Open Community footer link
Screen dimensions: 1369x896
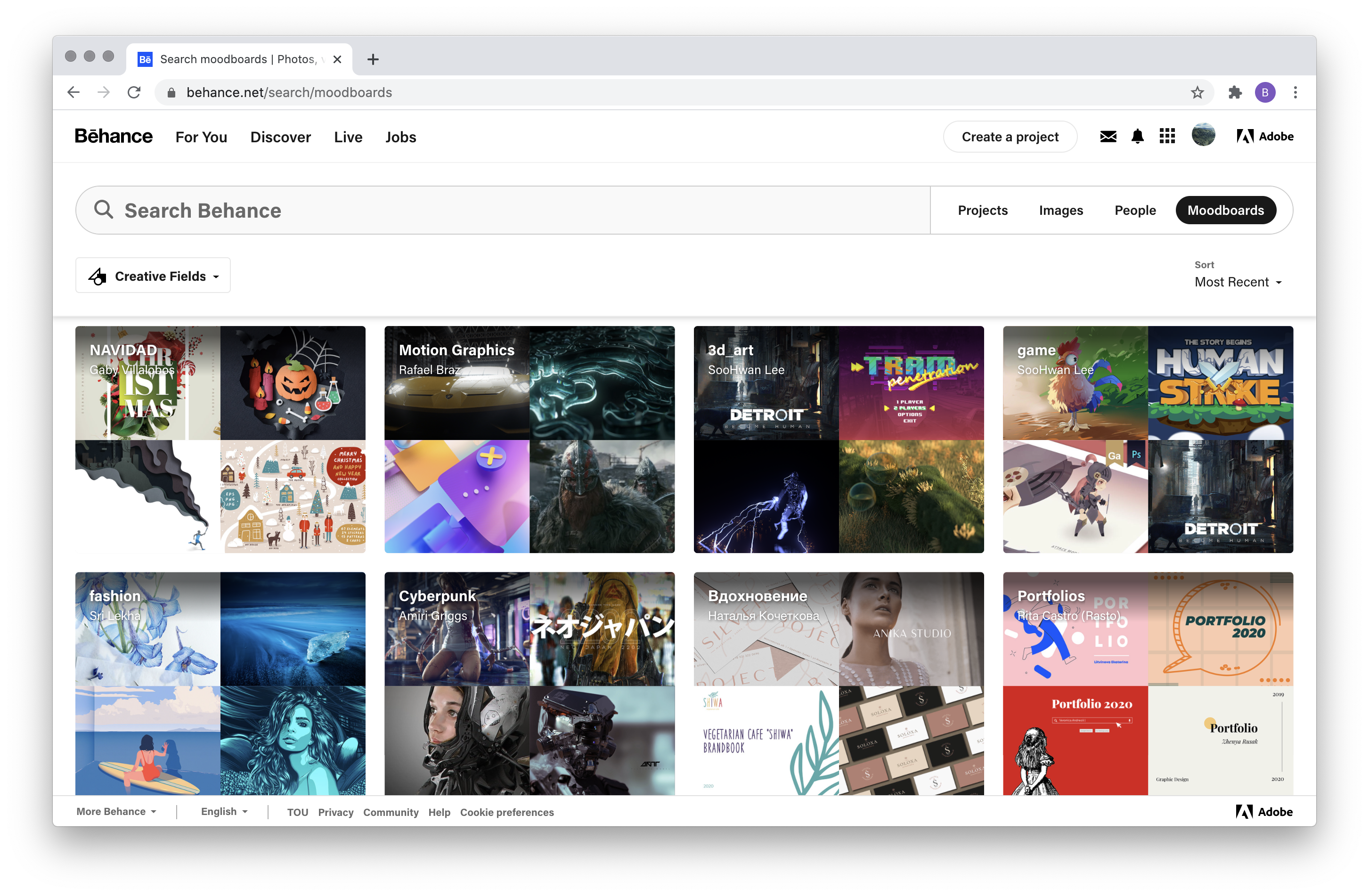[391, 813]
